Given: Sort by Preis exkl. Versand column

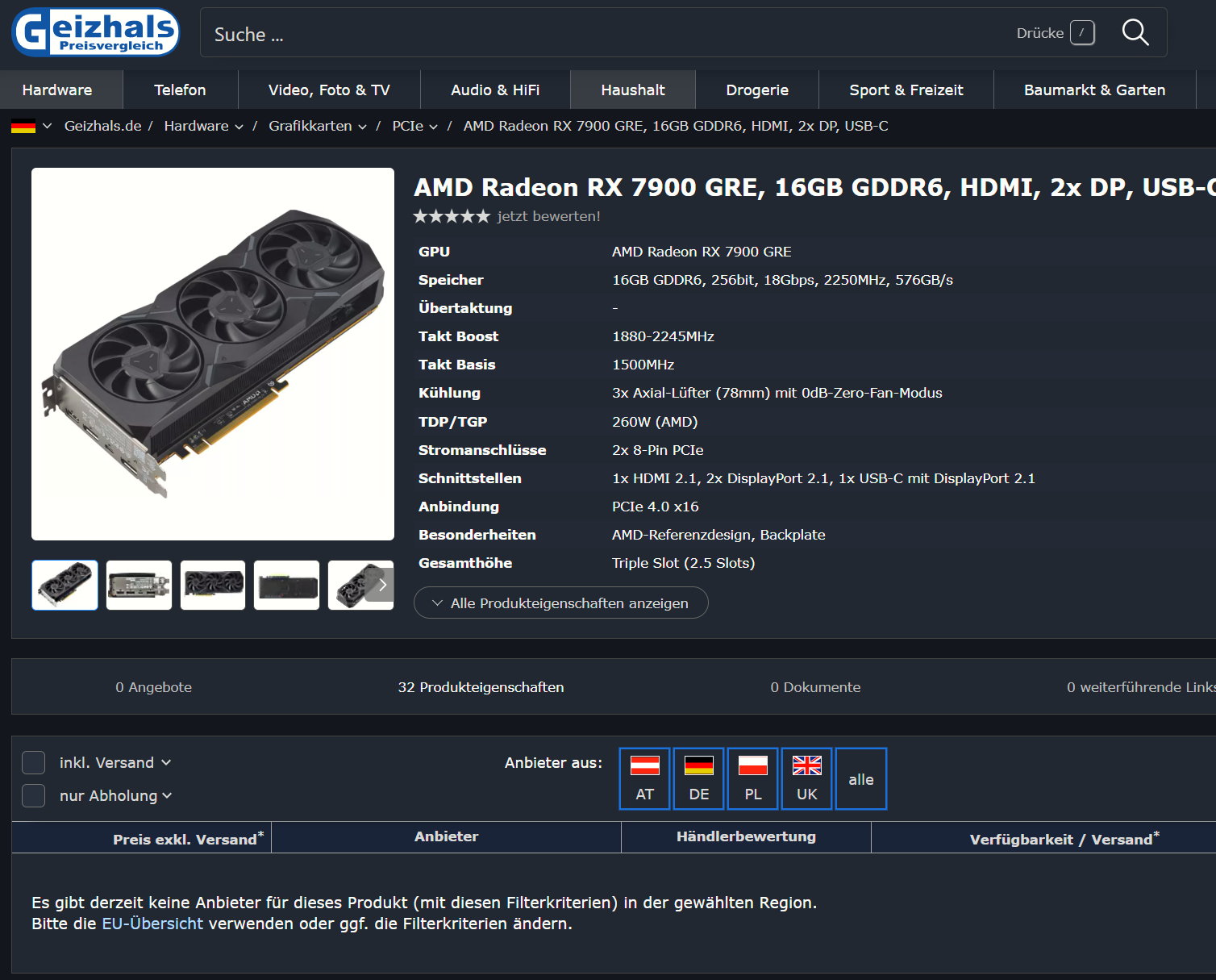Looking at the screenshot, I should pos(188,838).
